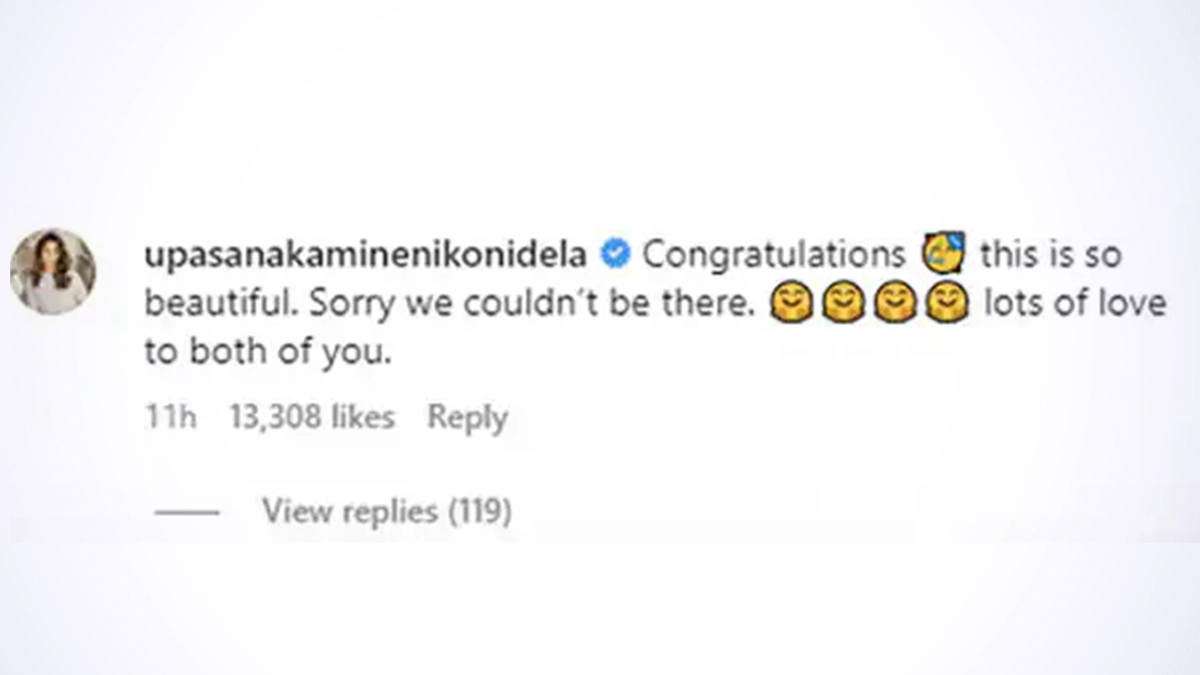The height and width of the screenshot is (675, 1200).
Task: Click the text 'to both of you.'
Action: click(x=264, y=354)
